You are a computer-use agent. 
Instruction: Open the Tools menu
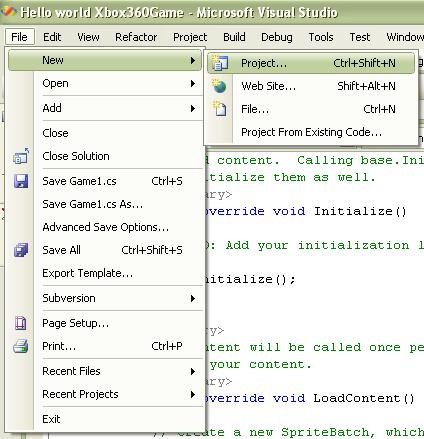[x=321, y=37]
